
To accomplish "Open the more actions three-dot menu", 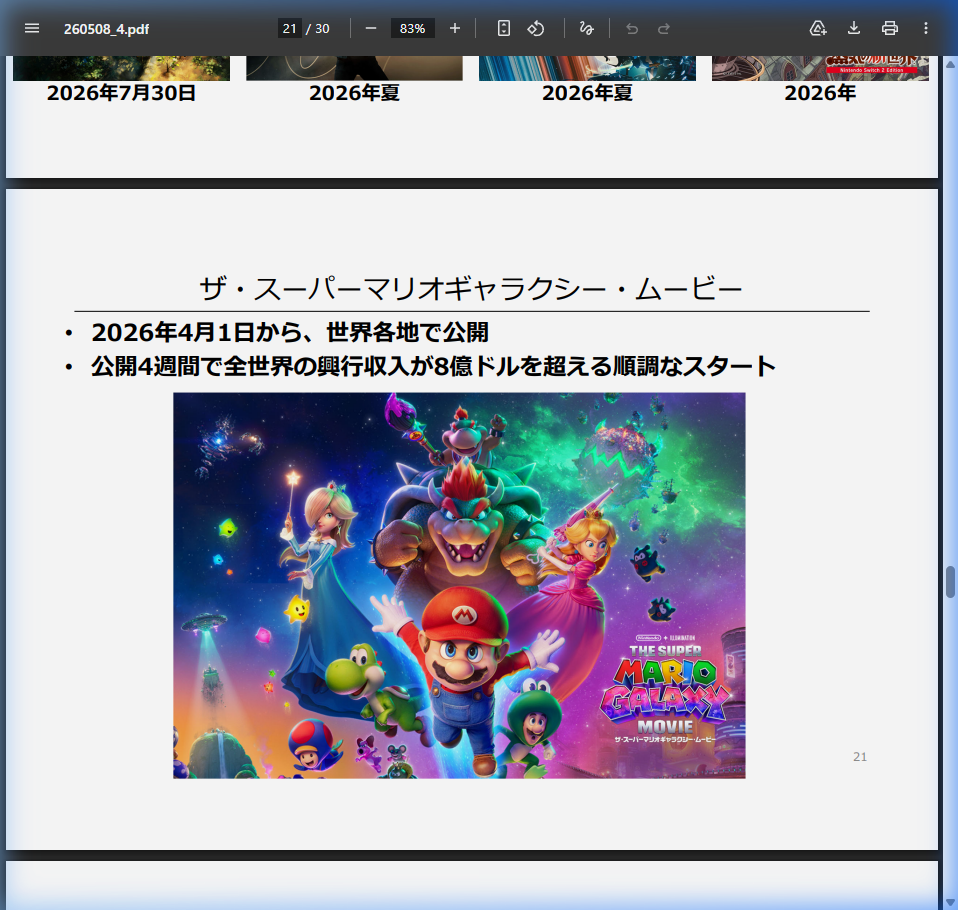I will pyautogui.click(x=926, y=28).
